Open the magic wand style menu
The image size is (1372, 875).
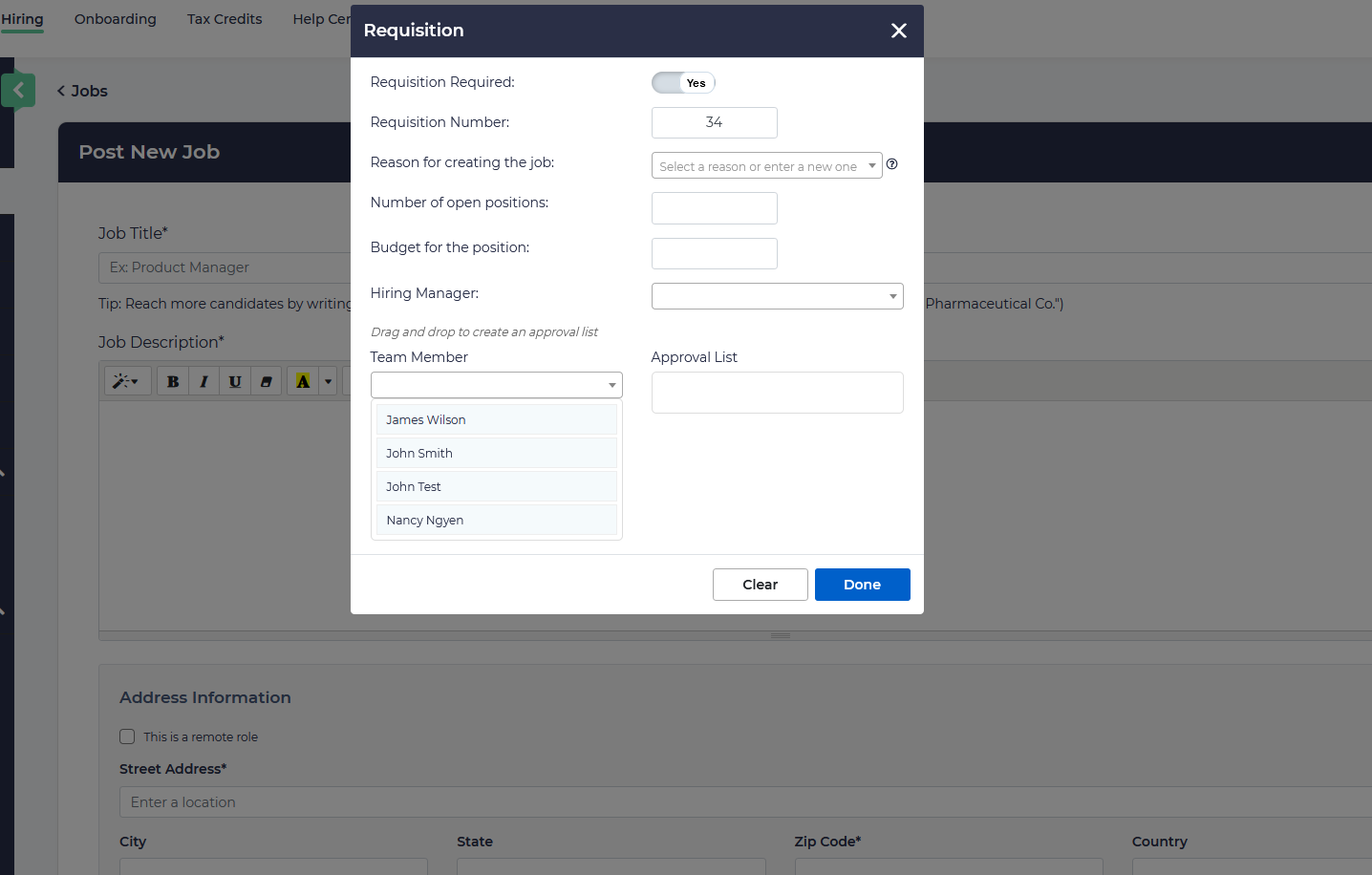point(126,382)
